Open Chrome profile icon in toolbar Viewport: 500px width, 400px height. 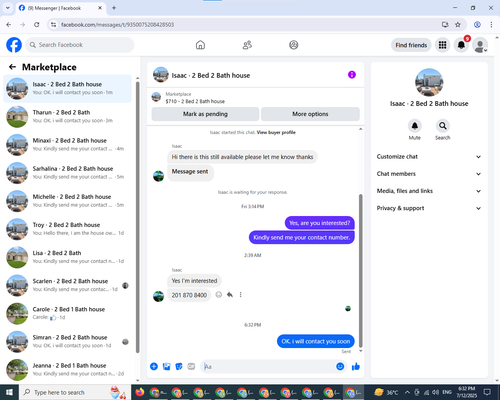click(x=477, y=25)
